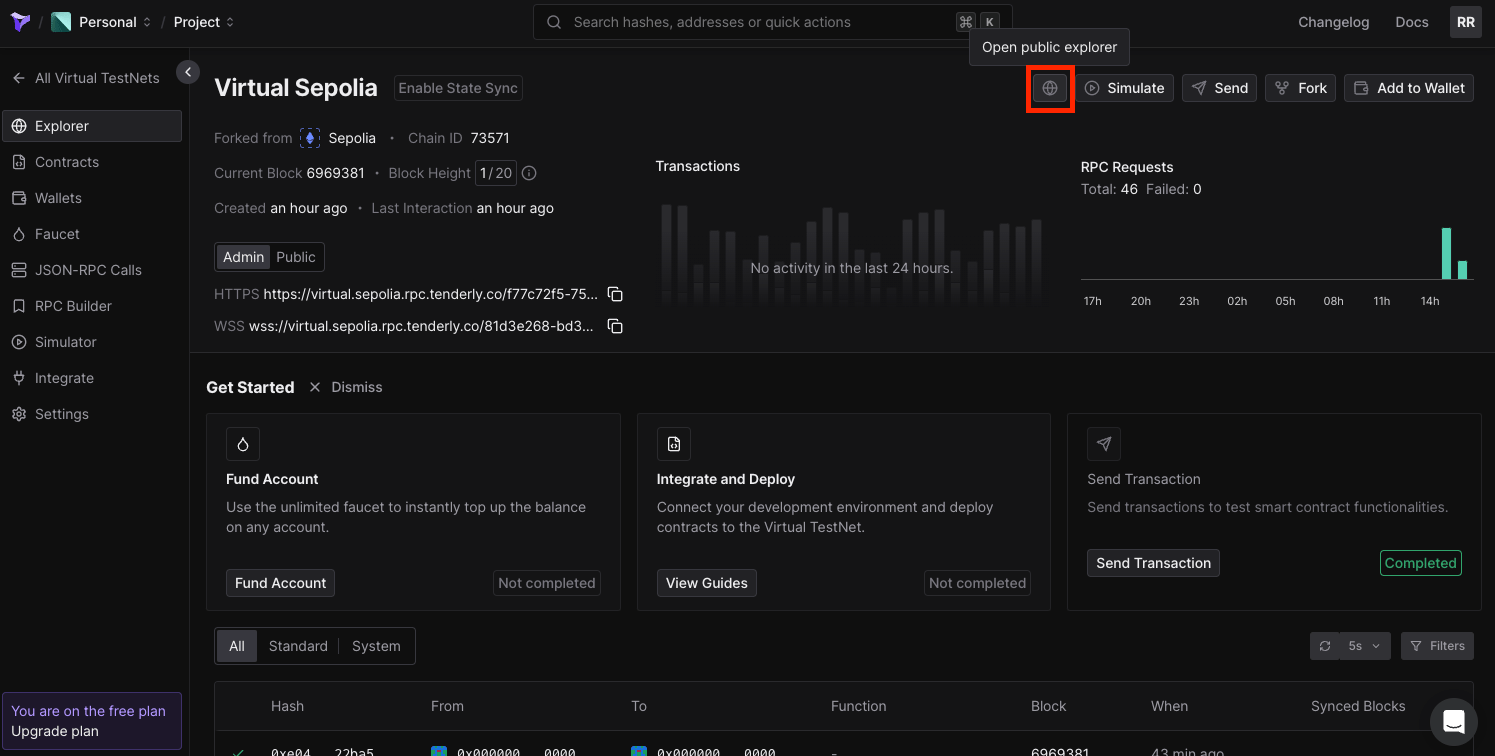Click the Send Transaction button
This screenshot has height=756, width=1495.
pyautogui.click(x=1153, y=563)
